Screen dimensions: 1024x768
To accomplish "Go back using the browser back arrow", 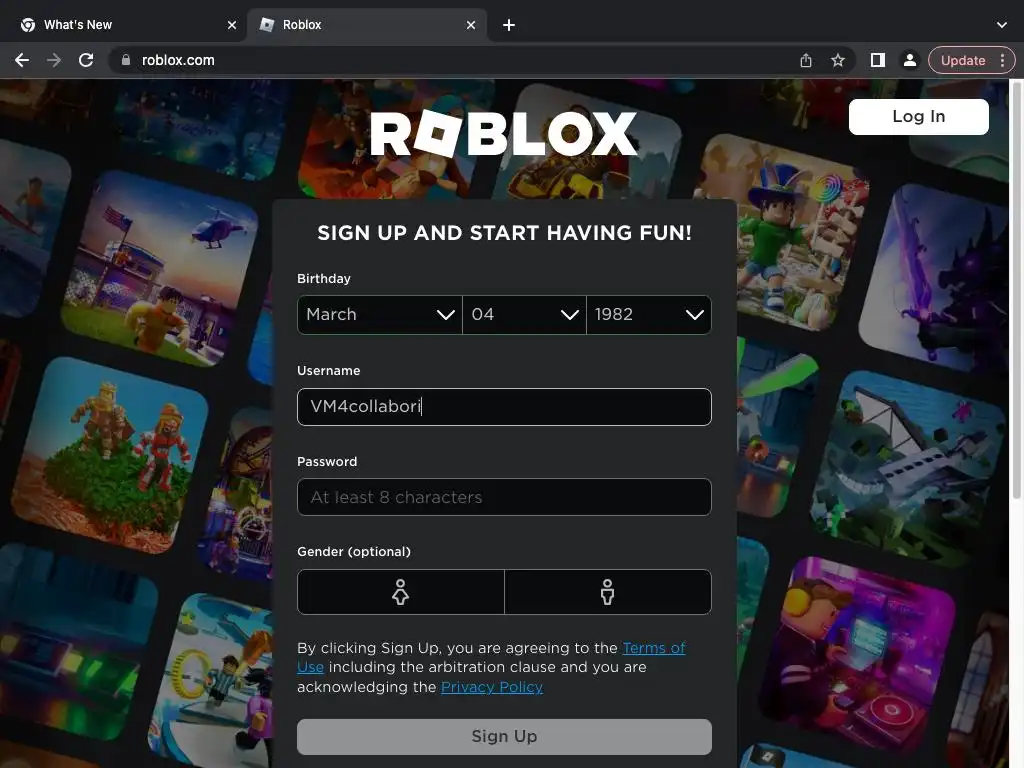I will pos(22,60).
